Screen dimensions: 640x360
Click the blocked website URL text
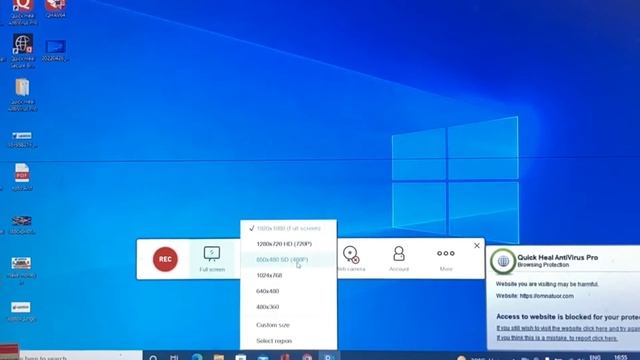[x=547, y=296]
